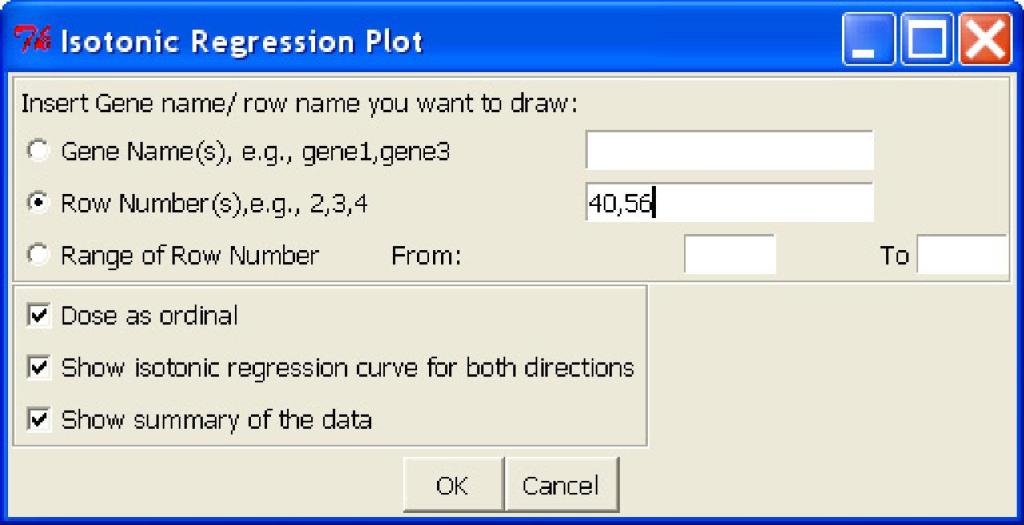The width and height of the screenshot is (1024, 525).
Task: Click the 'From:' label text
Action: (x=426, y=256)
